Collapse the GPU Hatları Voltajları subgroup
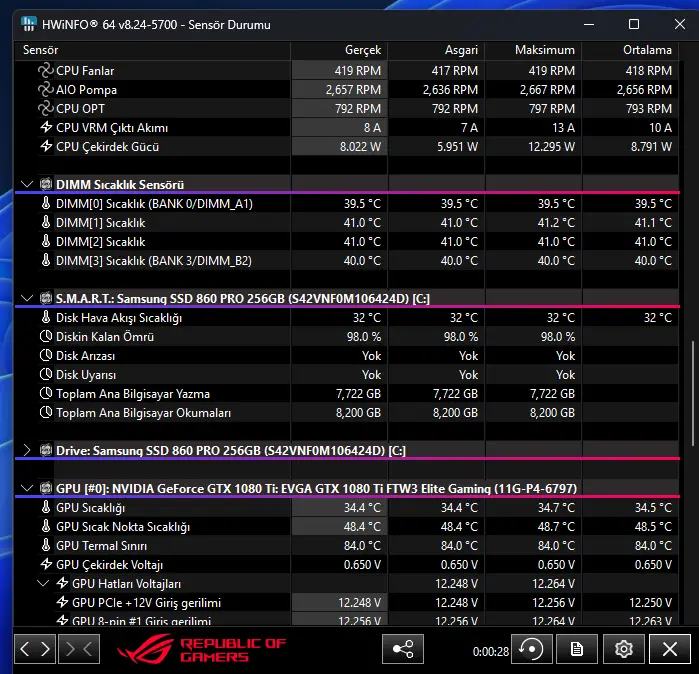Viewport: 699px width, 674px height. click(x=43, y=583)
